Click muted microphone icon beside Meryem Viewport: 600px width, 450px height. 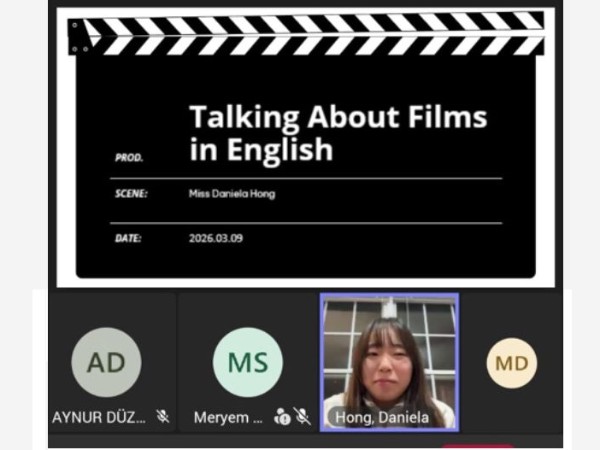pos(302,417)
